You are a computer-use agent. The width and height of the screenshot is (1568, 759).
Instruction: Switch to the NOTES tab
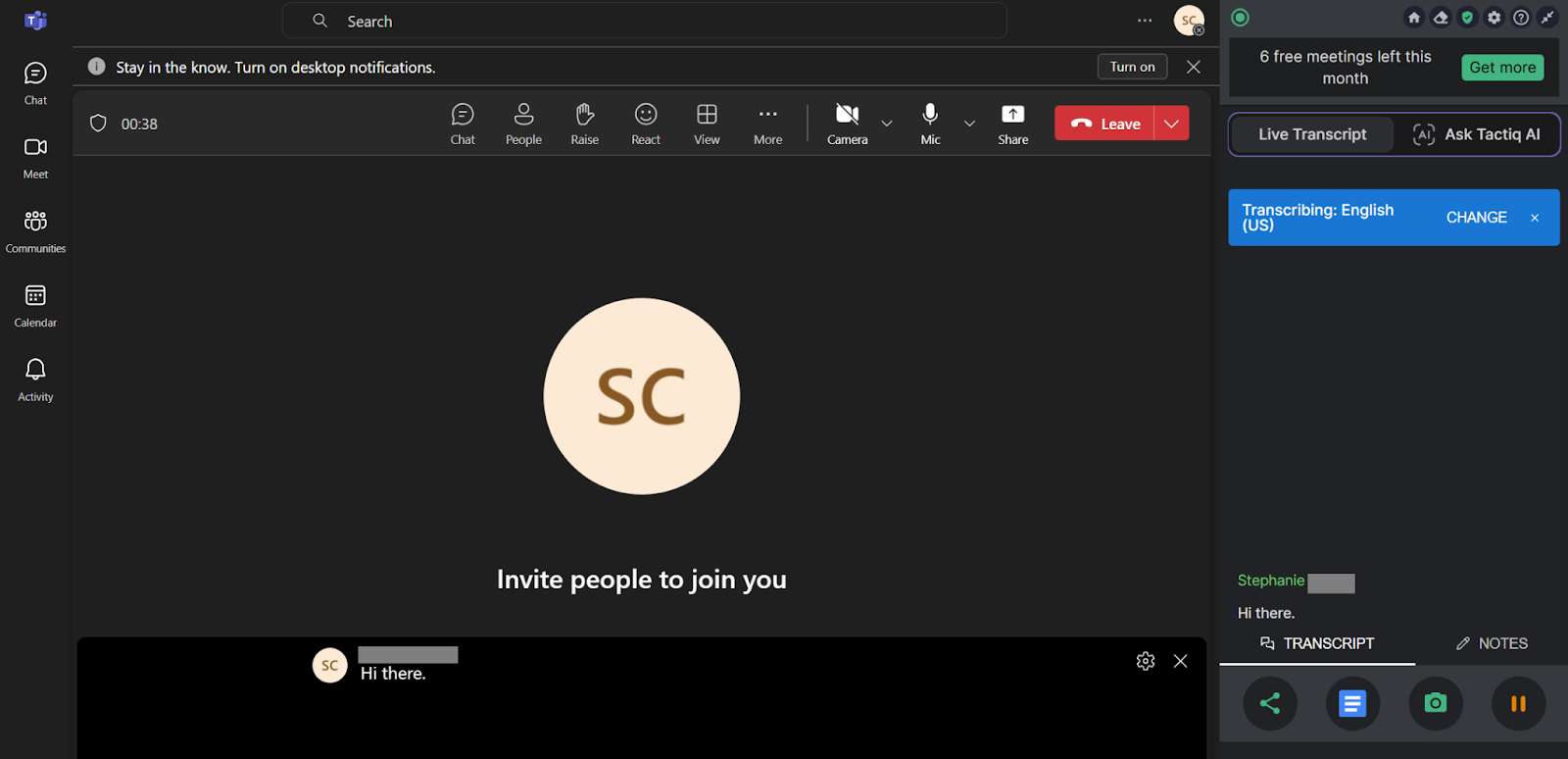pyautogui.click(x=1492, y=643)
